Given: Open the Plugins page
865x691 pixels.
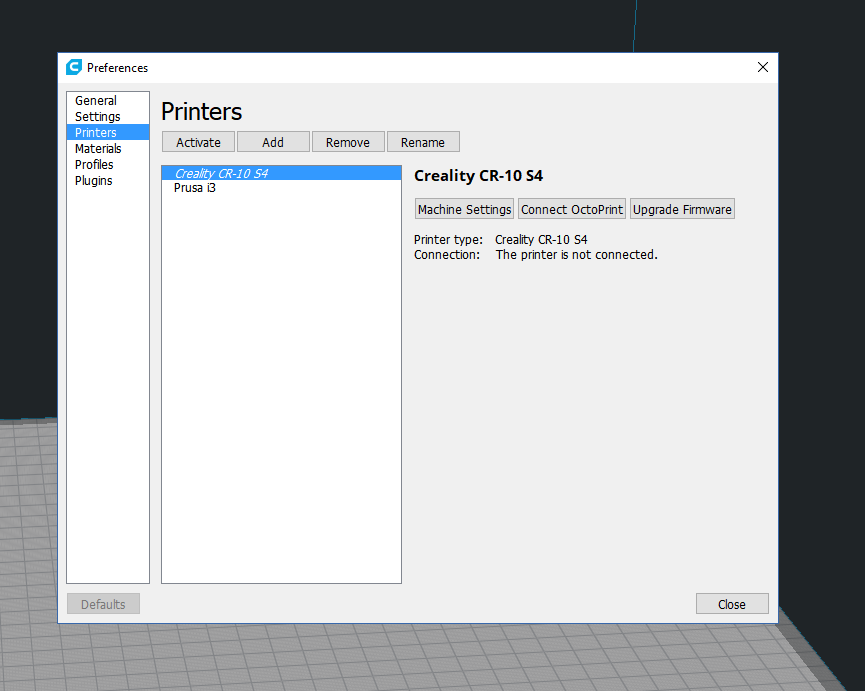Looking at the screenshot, I should pos(108,180).
